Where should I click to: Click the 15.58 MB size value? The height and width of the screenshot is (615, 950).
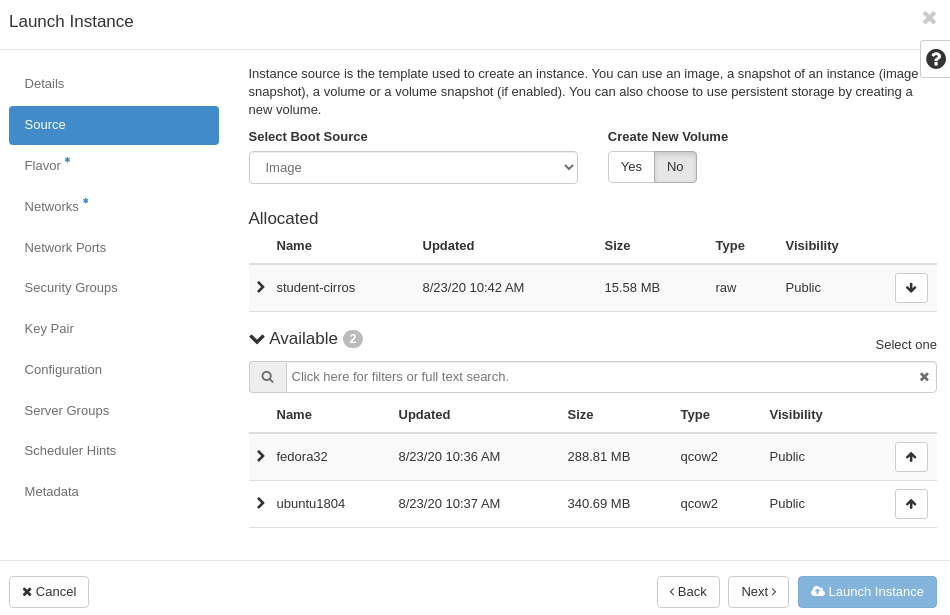point(632,288)
